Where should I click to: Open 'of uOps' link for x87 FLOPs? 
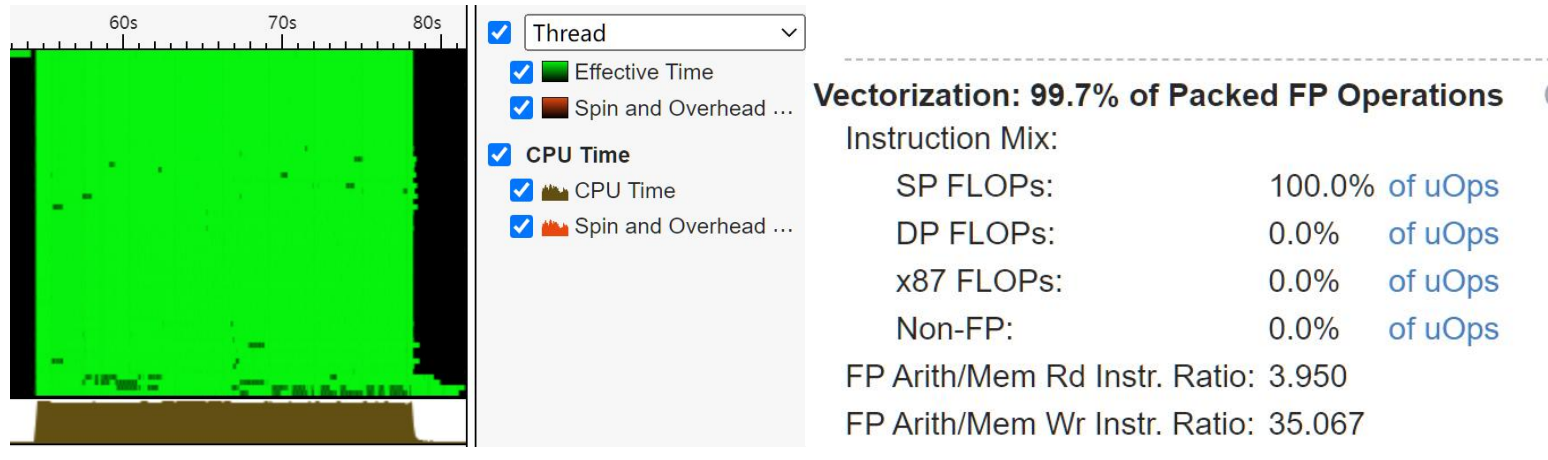click(1443, 282)
